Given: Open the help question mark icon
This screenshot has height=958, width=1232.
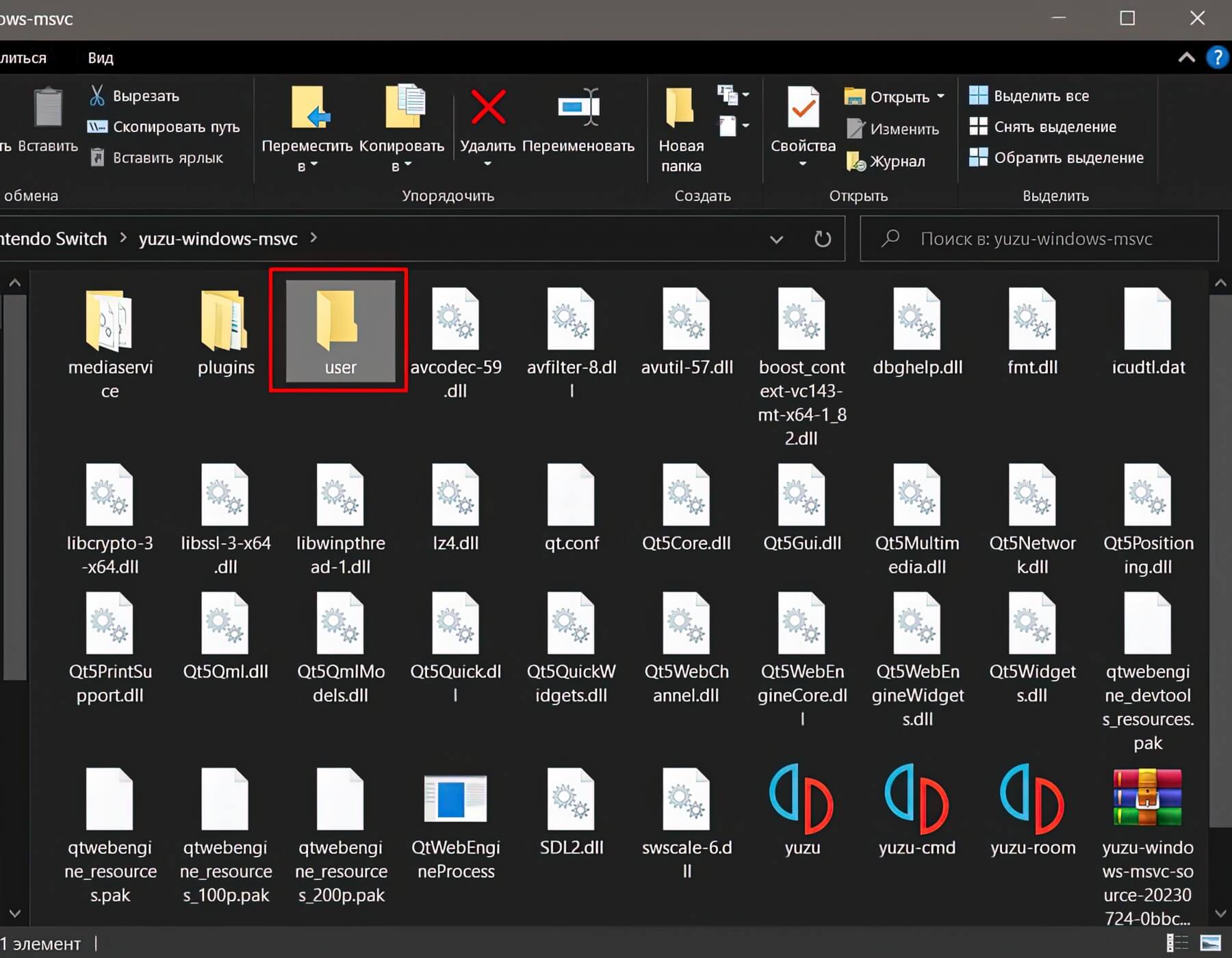Looking at the screenshot, I should [x=1217, y=57].
